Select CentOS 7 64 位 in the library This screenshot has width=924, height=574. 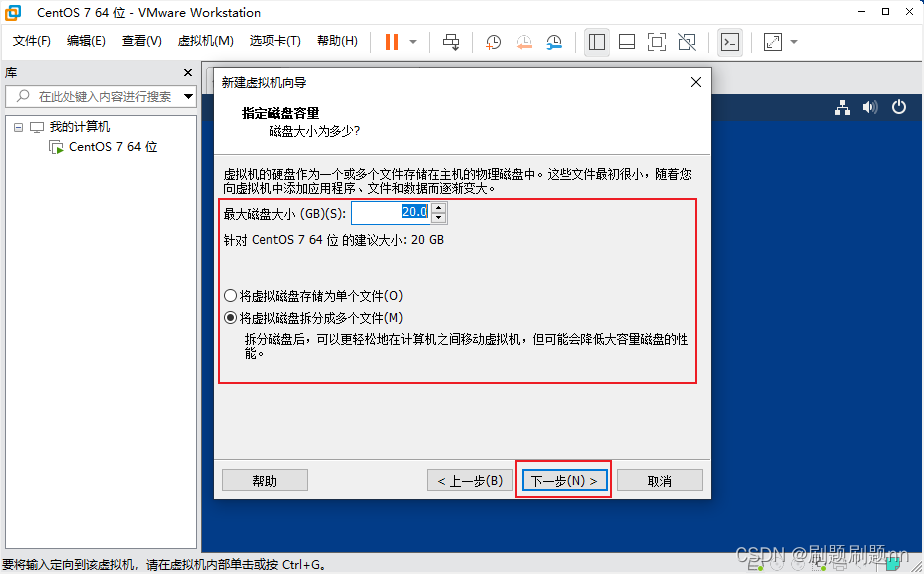tap(113, 147)
